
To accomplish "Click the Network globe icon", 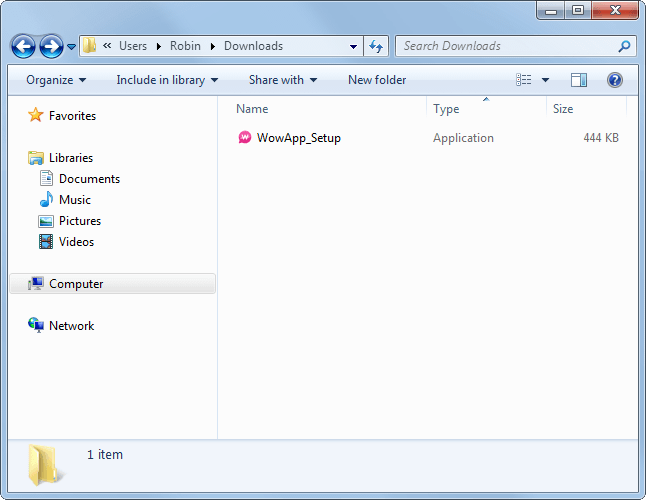I will 36,325.
